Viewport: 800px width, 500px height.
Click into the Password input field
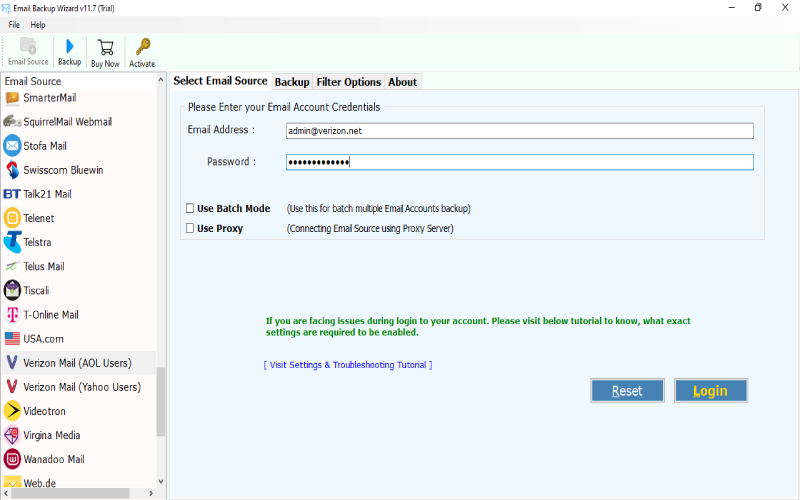(x=519, y=162)
